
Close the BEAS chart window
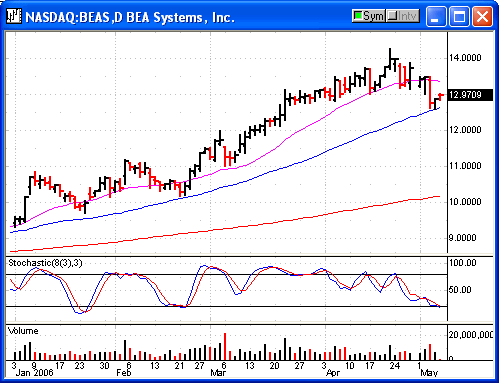point(482,16)
